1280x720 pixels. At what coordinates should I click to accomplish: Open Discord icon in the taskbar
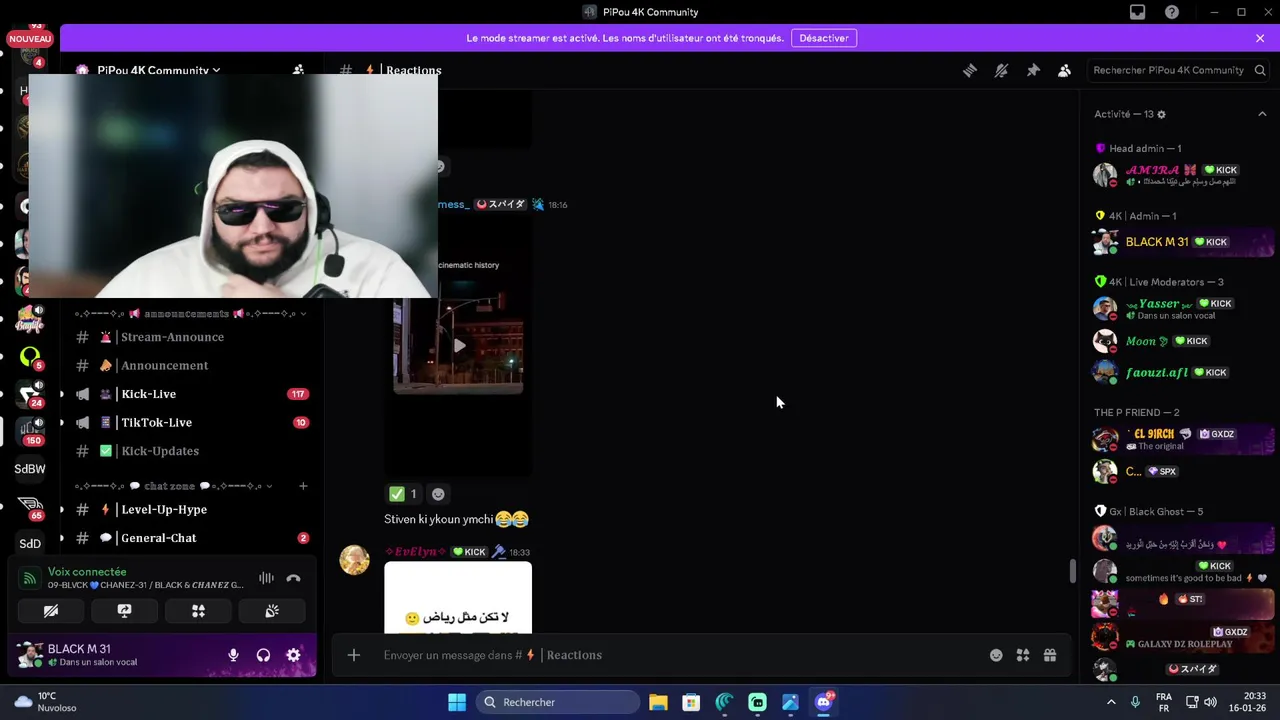tap(824, 702)
